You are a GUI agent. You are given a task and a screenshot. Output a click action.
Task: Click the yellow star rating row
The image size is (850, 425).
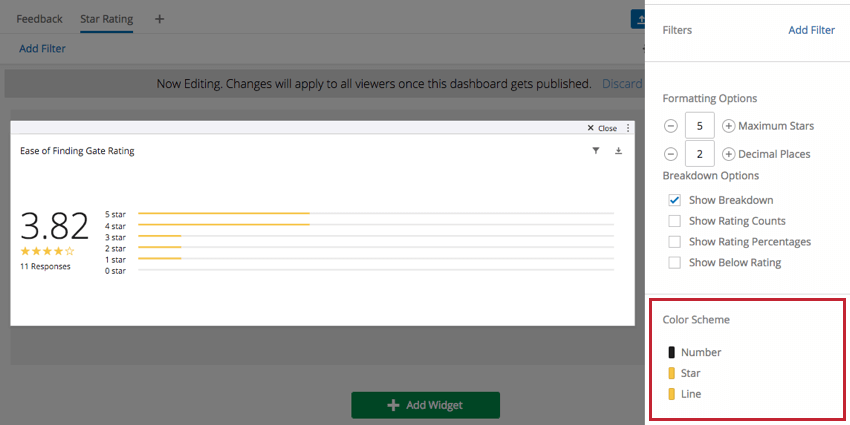point(47,252)
